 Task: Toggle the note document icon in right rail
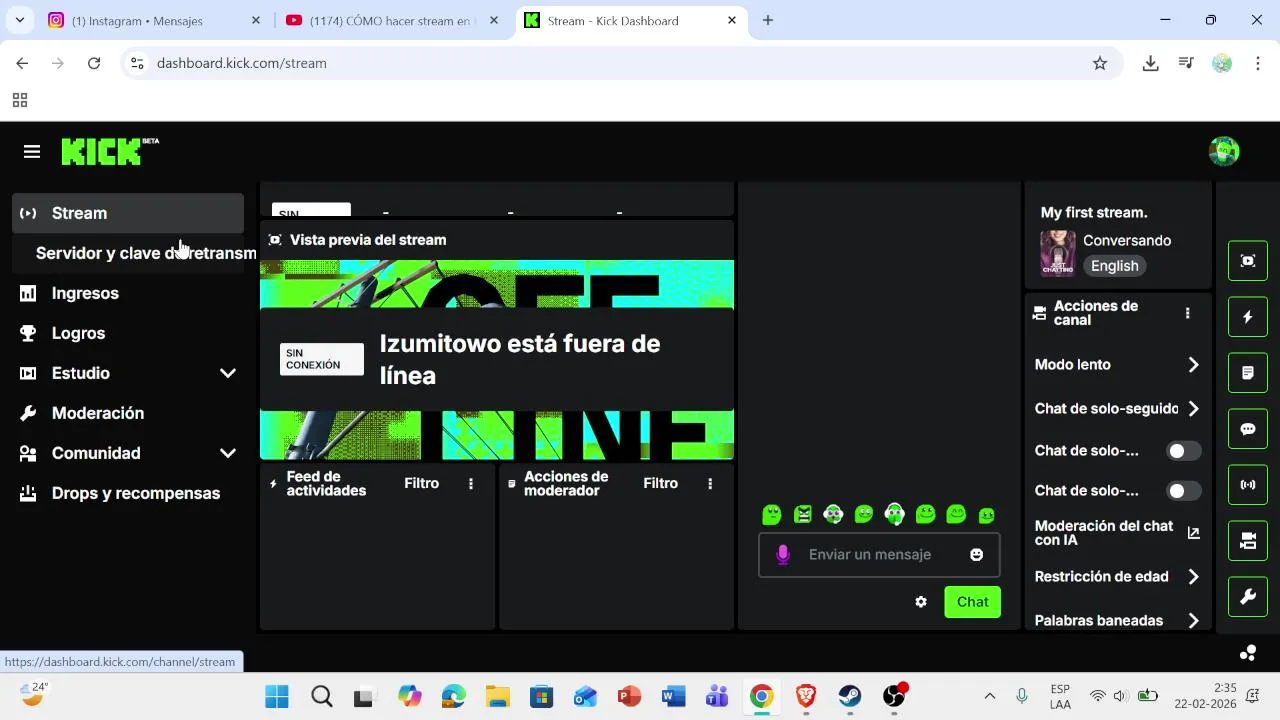[1248, 373]
